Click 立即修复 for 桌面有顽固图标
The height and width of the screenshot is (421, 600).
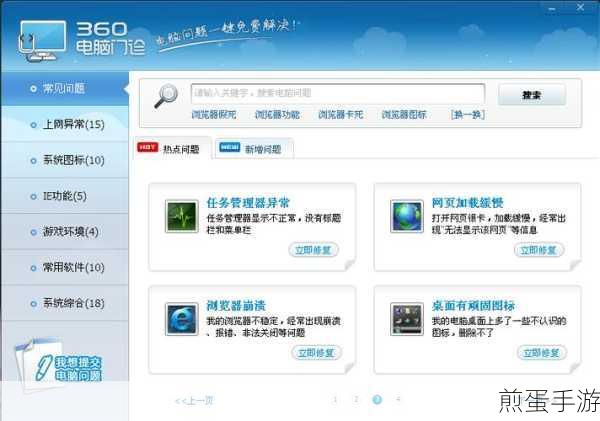pos(542,352)
